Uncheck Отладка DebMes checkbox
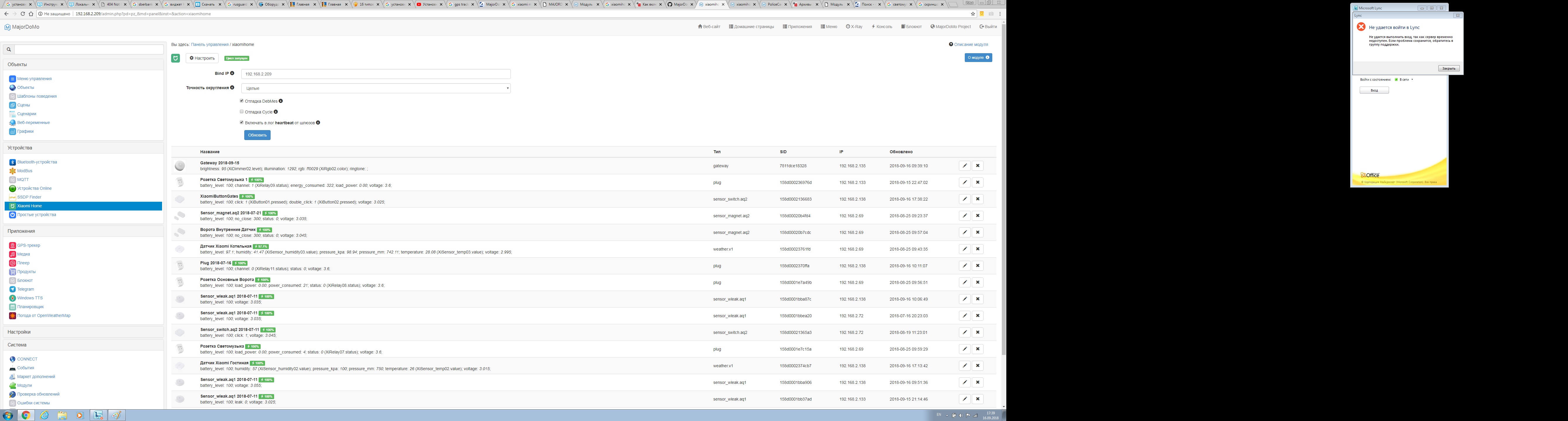This screenshot has height=421, width=1568. 242,101
